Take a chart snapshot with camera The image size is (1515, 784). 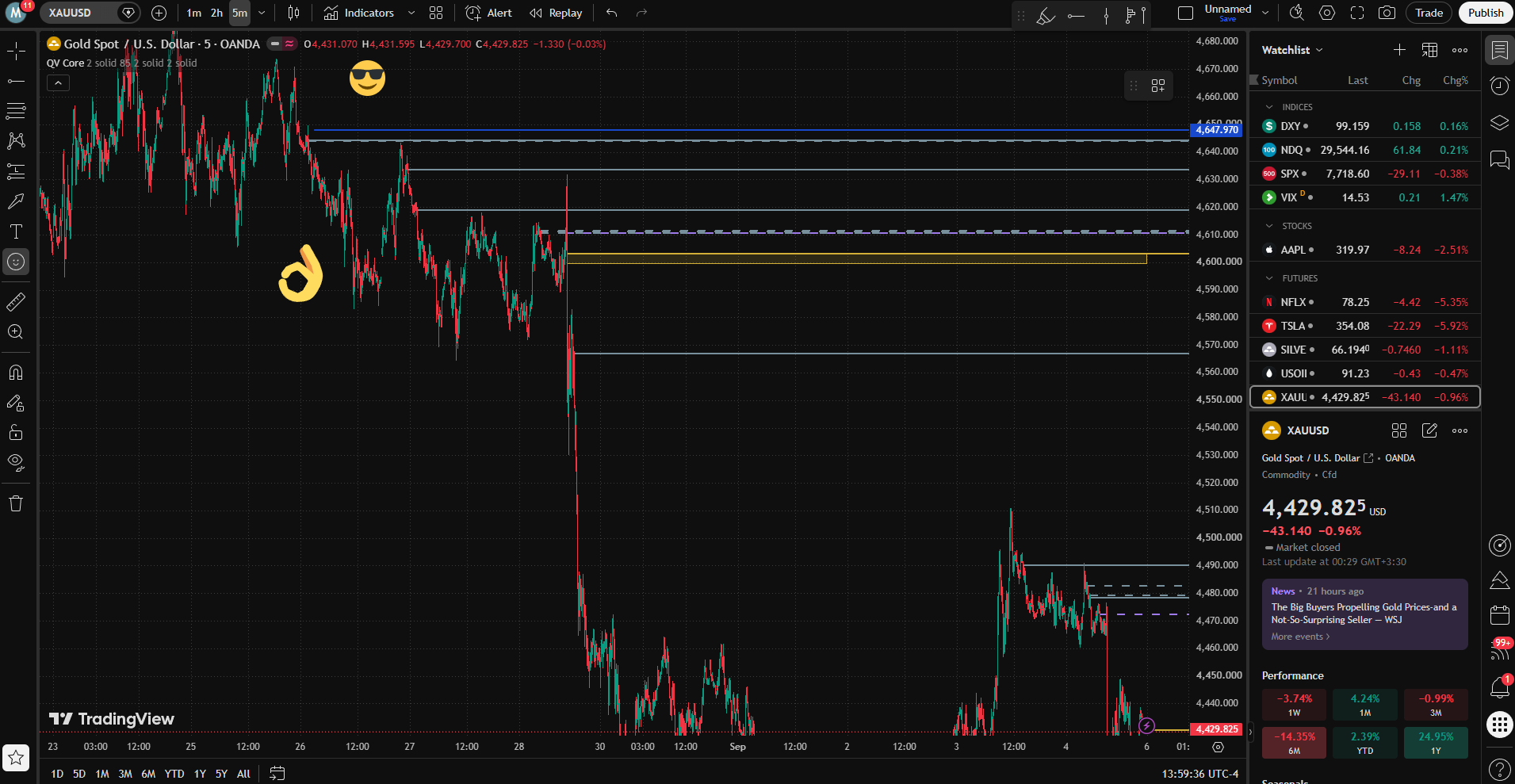(1387, 13)
